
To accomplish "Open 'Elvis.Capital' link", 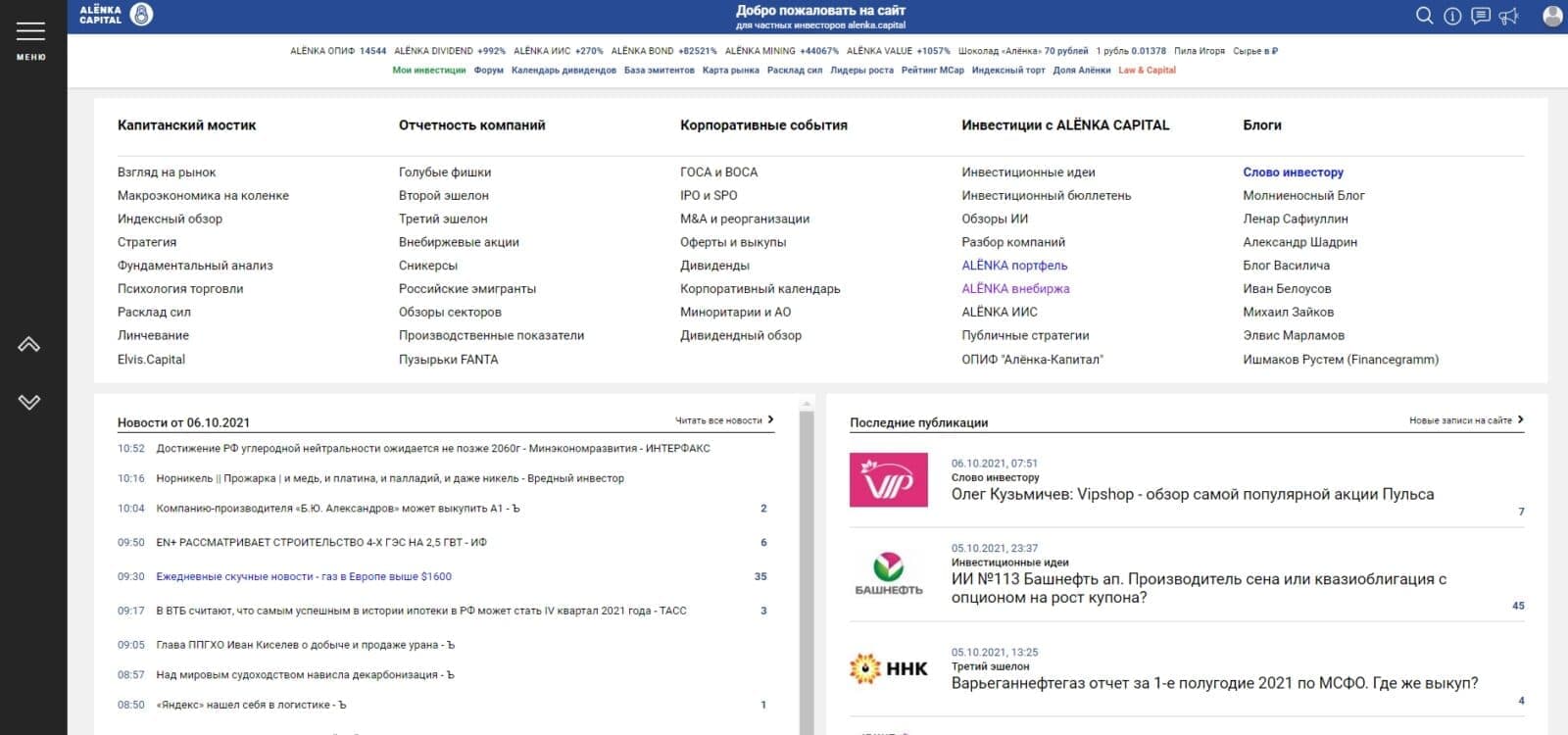I will coord(151,360).
